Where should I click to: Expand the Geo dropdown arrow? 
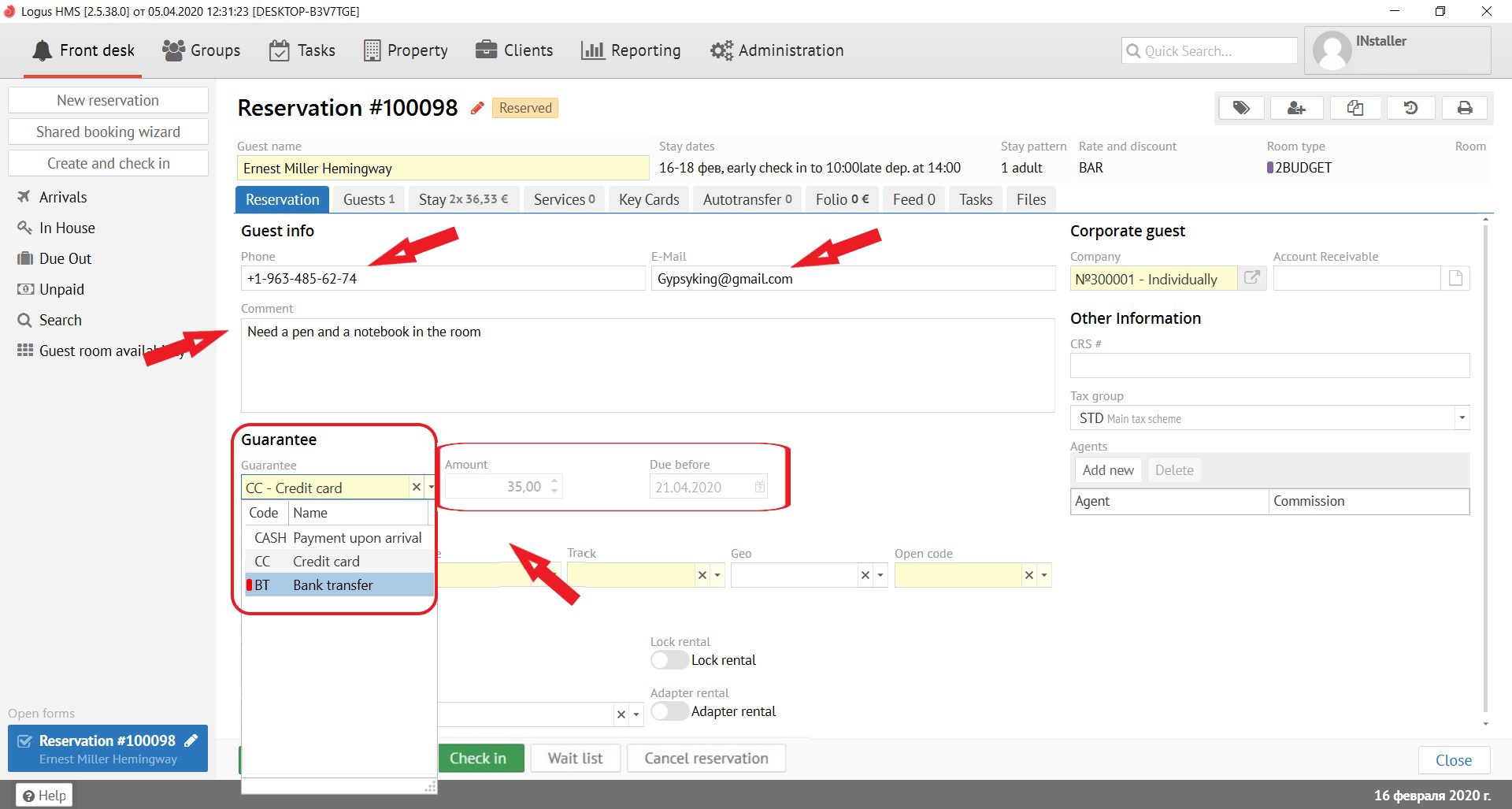click(880, 575)
